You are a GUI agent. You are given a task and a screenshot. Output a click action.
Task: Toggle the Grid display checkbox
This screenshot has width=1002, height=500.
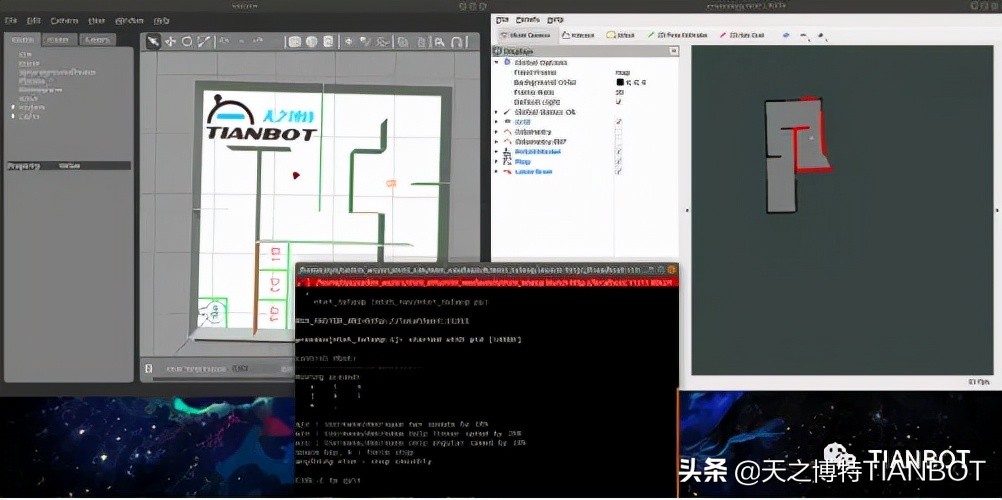(619, 121)
